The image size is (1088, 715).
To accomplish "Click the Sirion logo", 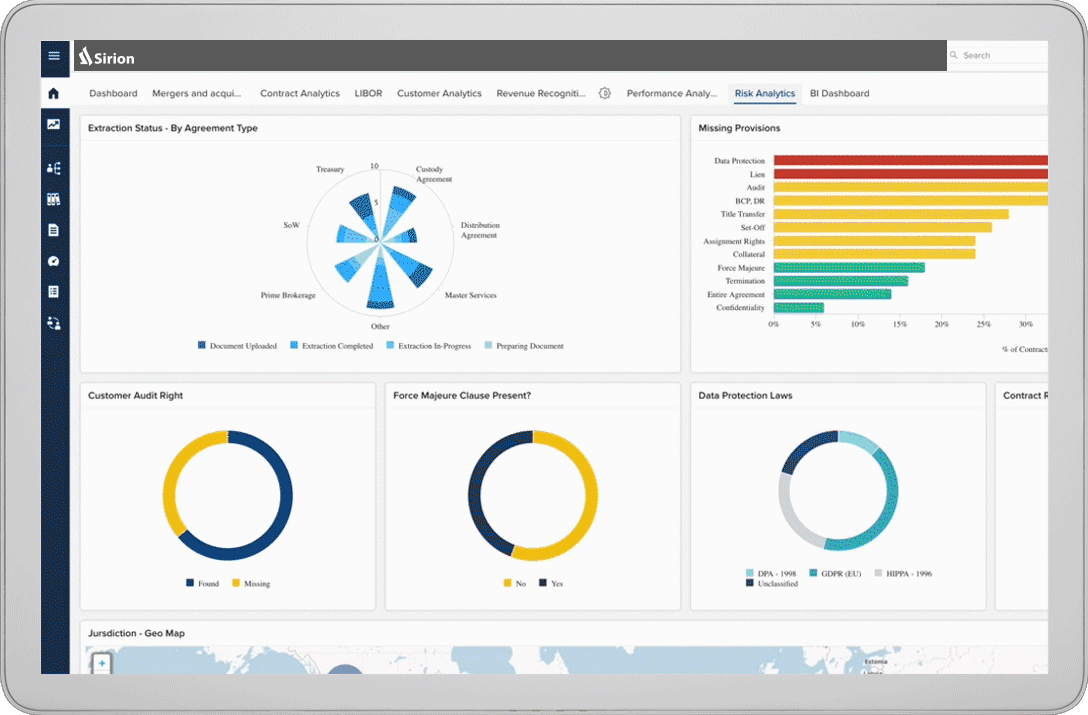I will 106,56.
